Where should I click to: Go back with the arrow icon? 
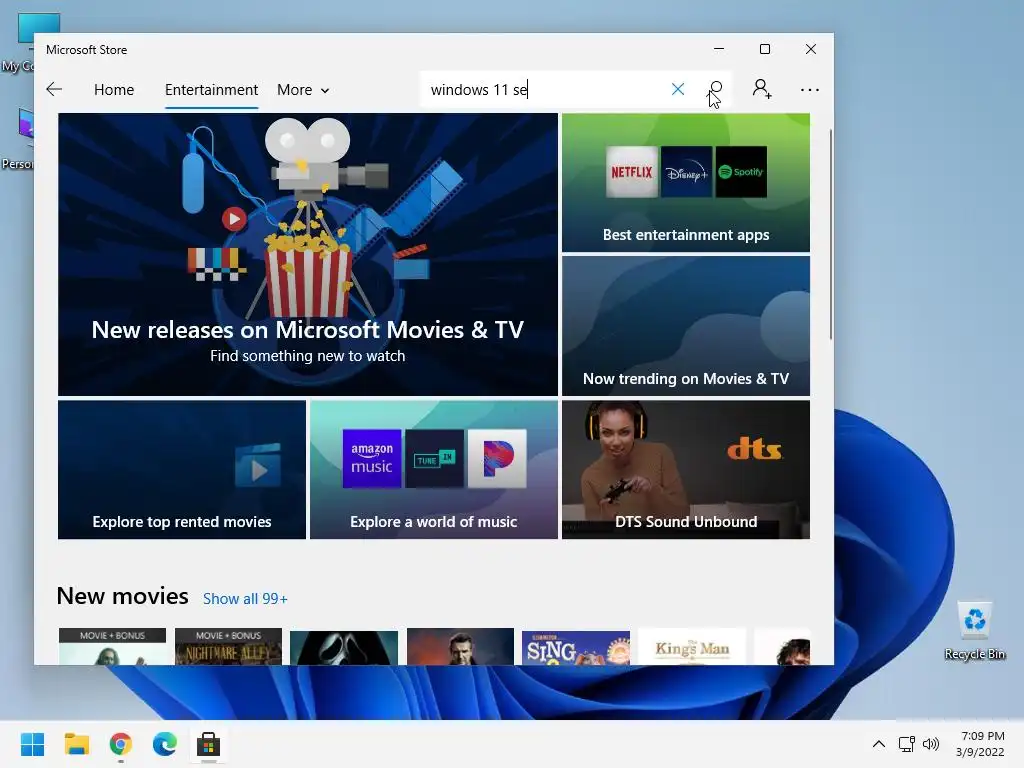[54, 89]
